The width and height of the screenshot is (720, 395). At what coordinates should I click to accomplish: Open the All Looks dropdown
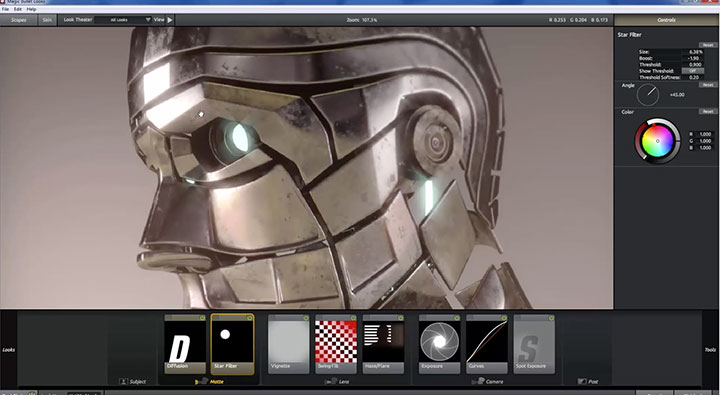pyautogui.click(x=122, y=20)
